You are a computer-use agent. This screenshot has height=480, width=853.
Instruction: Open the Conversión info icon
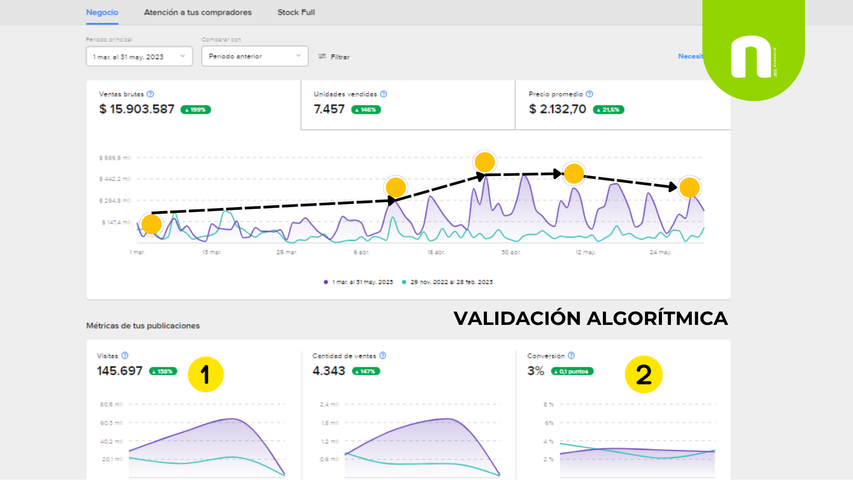coord(571,355)
